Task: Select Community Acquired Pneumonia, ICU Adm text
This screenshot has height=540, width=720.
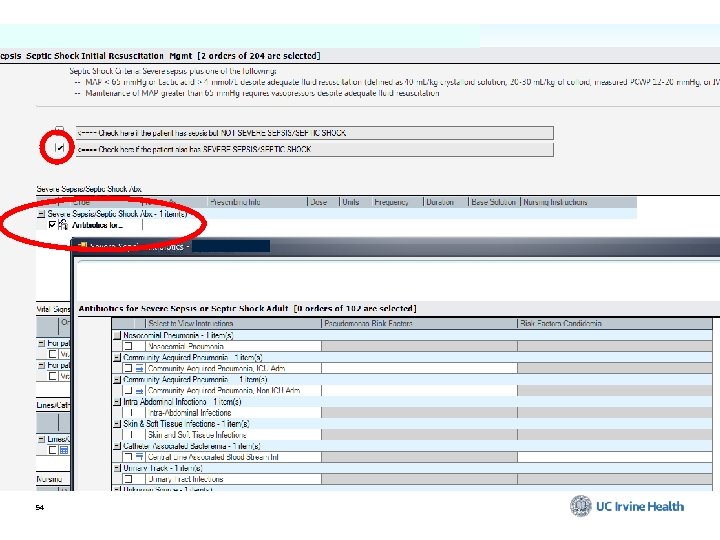Action: 216,369
